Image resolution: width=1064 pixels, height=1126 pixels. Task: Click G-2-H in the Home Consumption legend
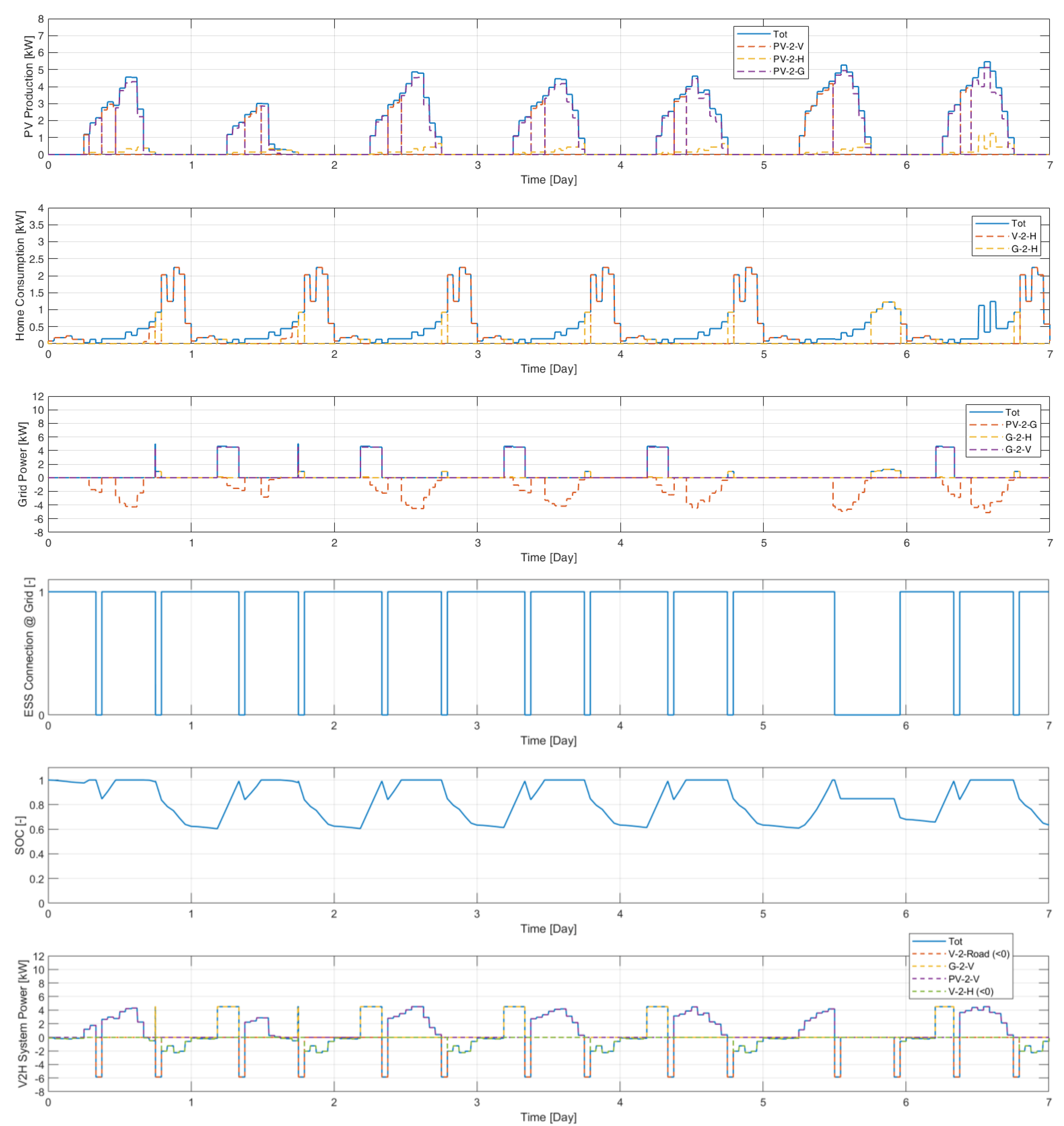pos(1024,248)
